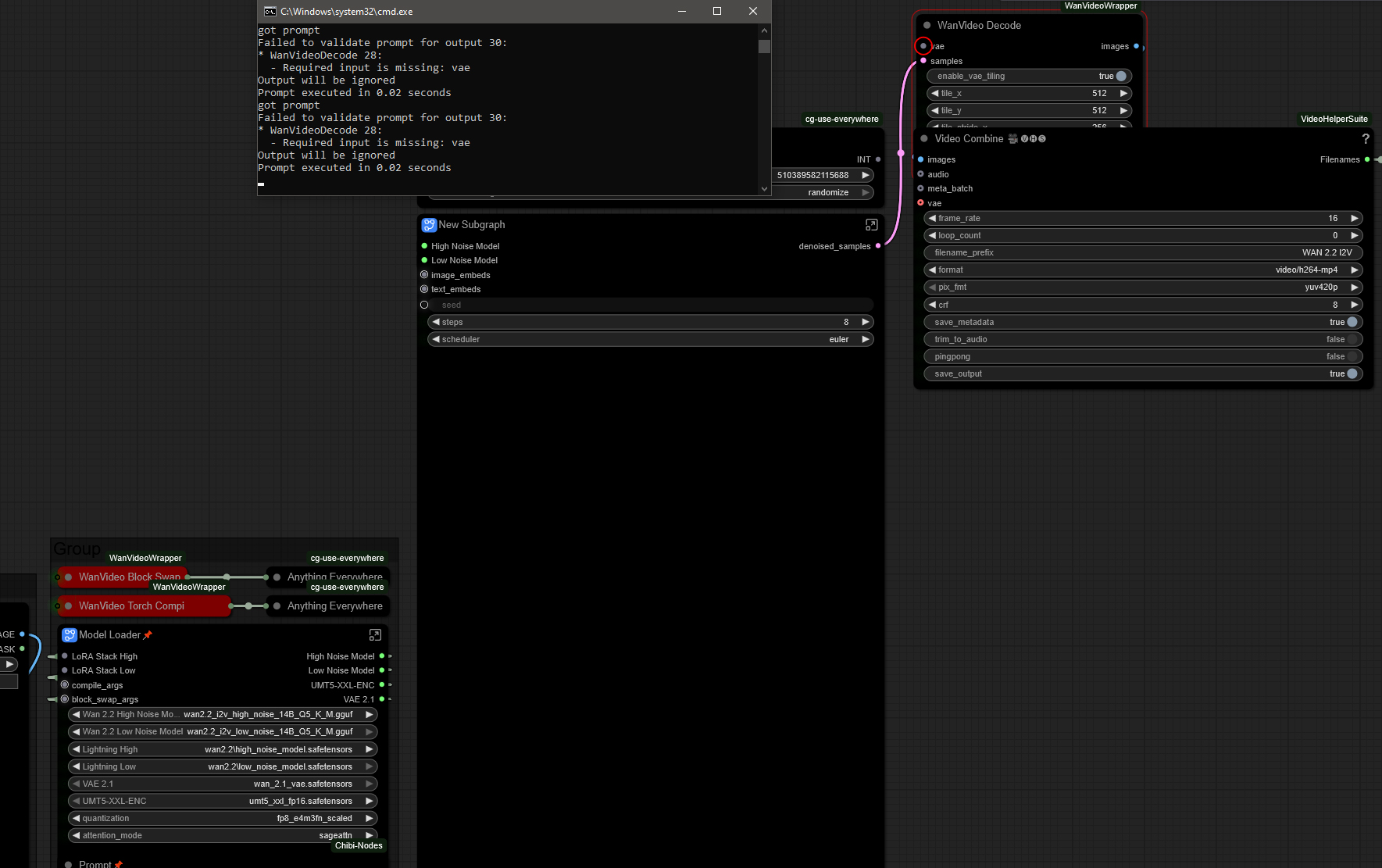Increase loop_count with right arrow
The image size is (1382, 868).
pos(1355,235)
